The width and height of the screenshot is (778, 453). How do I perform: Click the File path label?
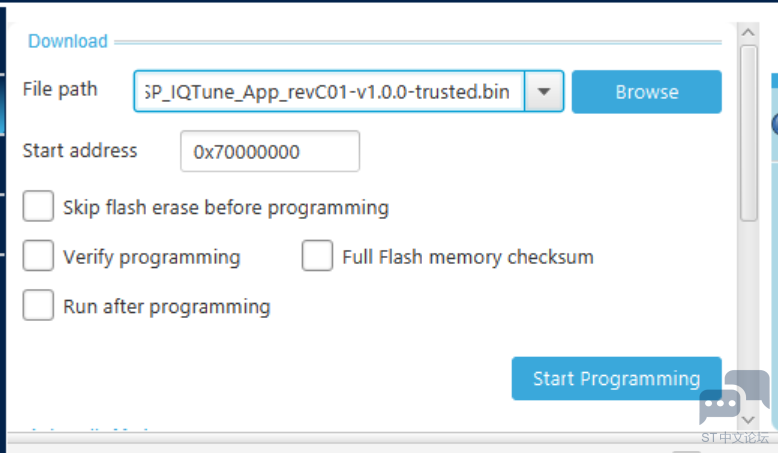[60, 90]
